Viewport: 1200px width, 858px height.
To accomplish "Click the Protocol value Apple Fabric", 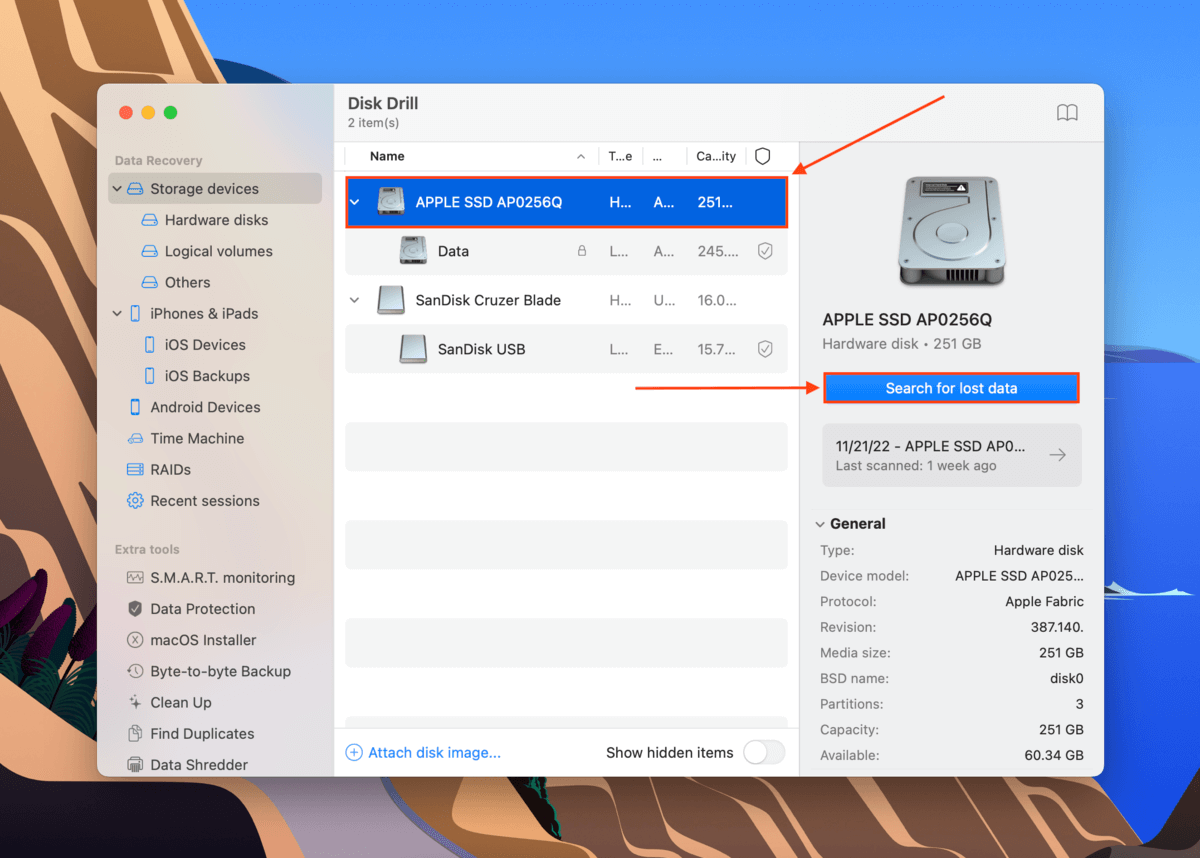I will pyautogui.click(x=1044, y=602).
